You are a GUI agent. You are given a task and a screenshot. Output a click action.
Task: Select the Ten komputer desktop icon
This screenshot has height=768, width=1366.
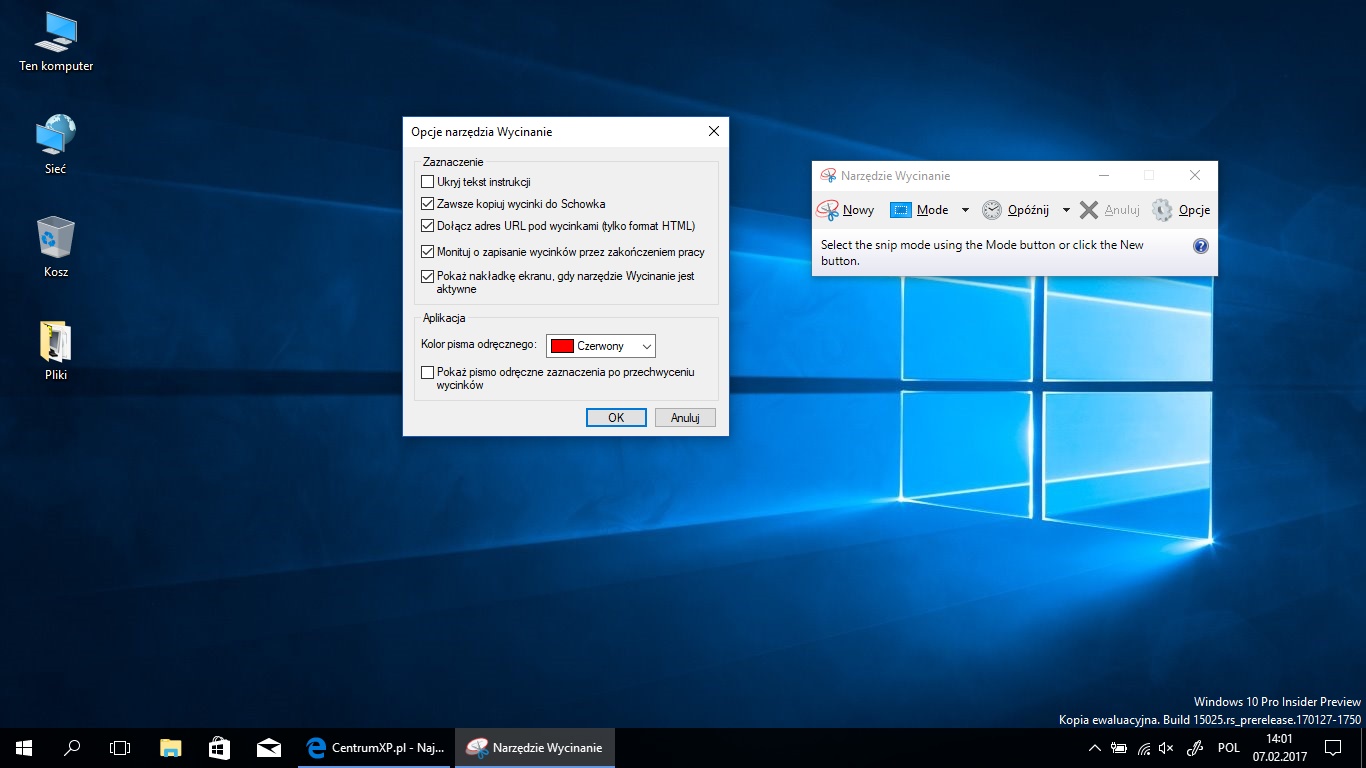[56, 43]
